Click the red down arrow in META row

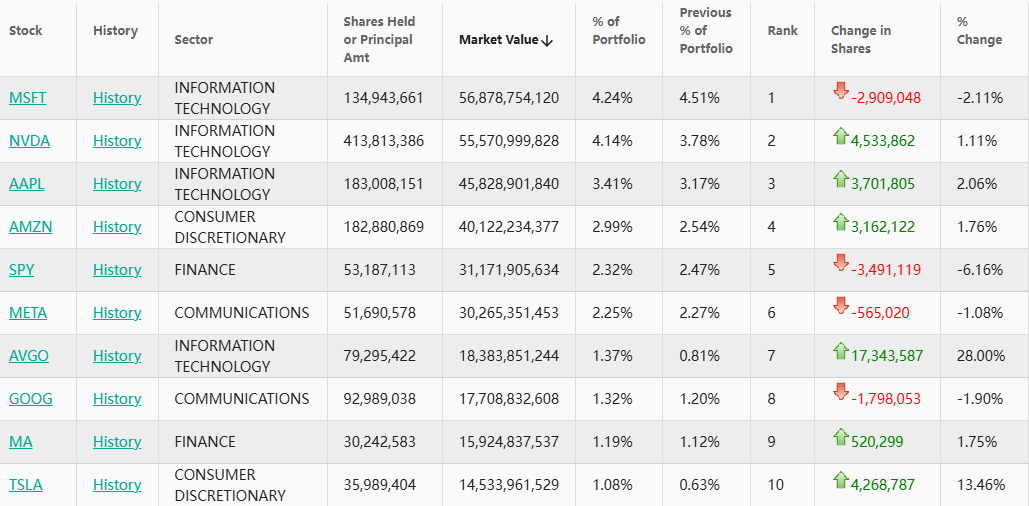(841, 306)
